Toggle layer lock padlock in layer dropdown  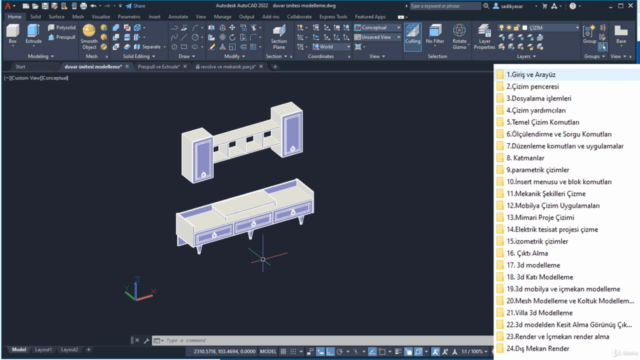click(517, 28)
